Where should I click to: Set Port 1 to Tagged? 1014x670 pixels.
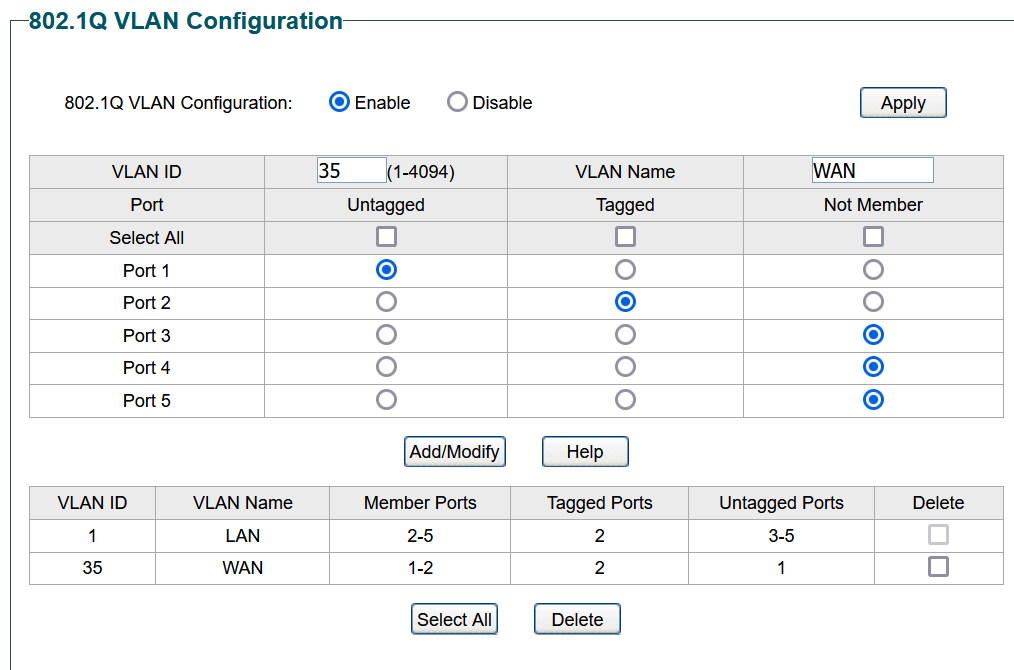[625, 270]
